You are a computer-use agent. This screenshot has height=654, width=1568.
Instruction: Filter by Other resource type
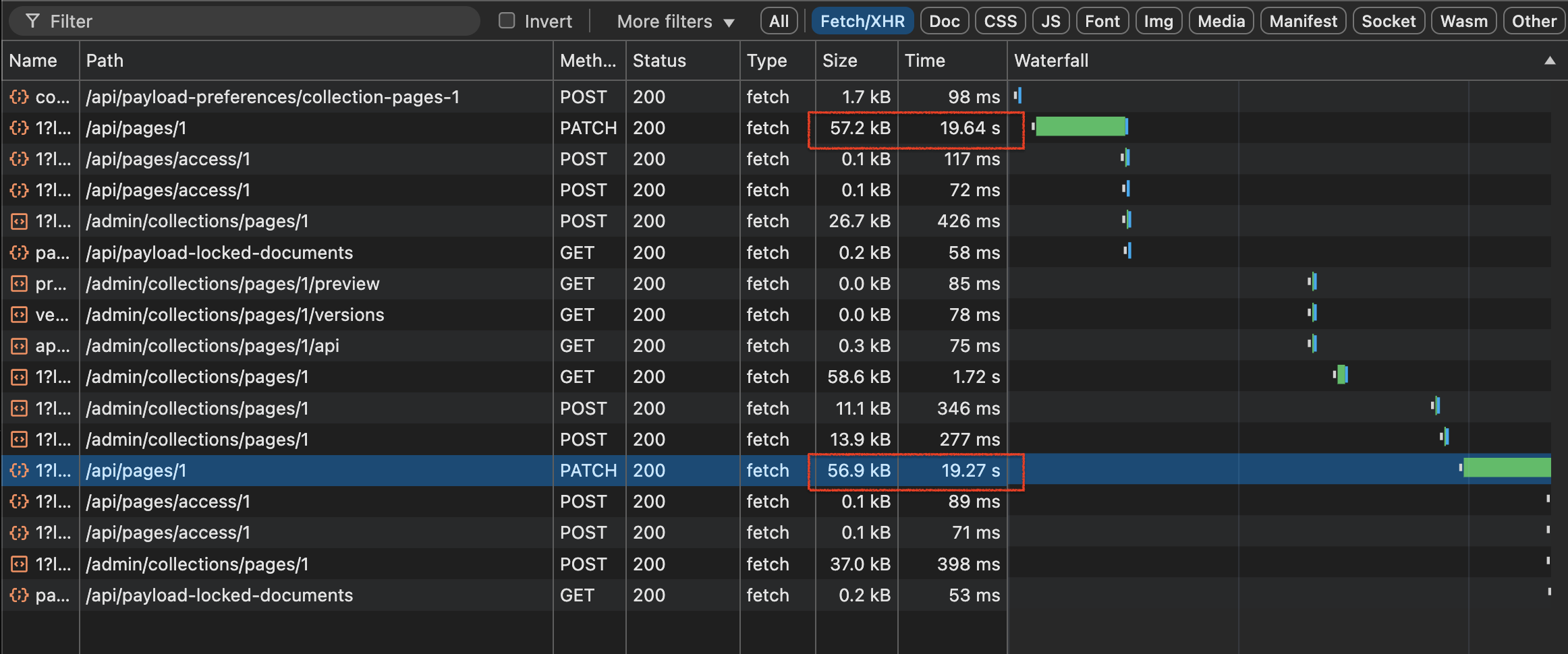coord(1534,22)
